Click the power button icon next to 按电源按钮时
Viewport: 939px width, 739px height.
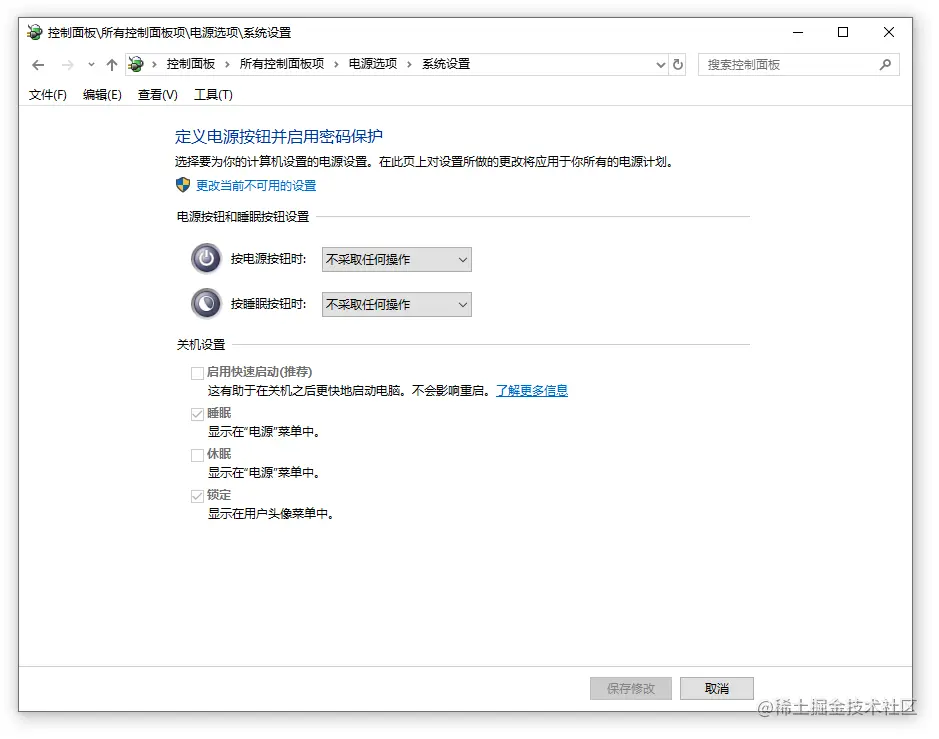205,258
